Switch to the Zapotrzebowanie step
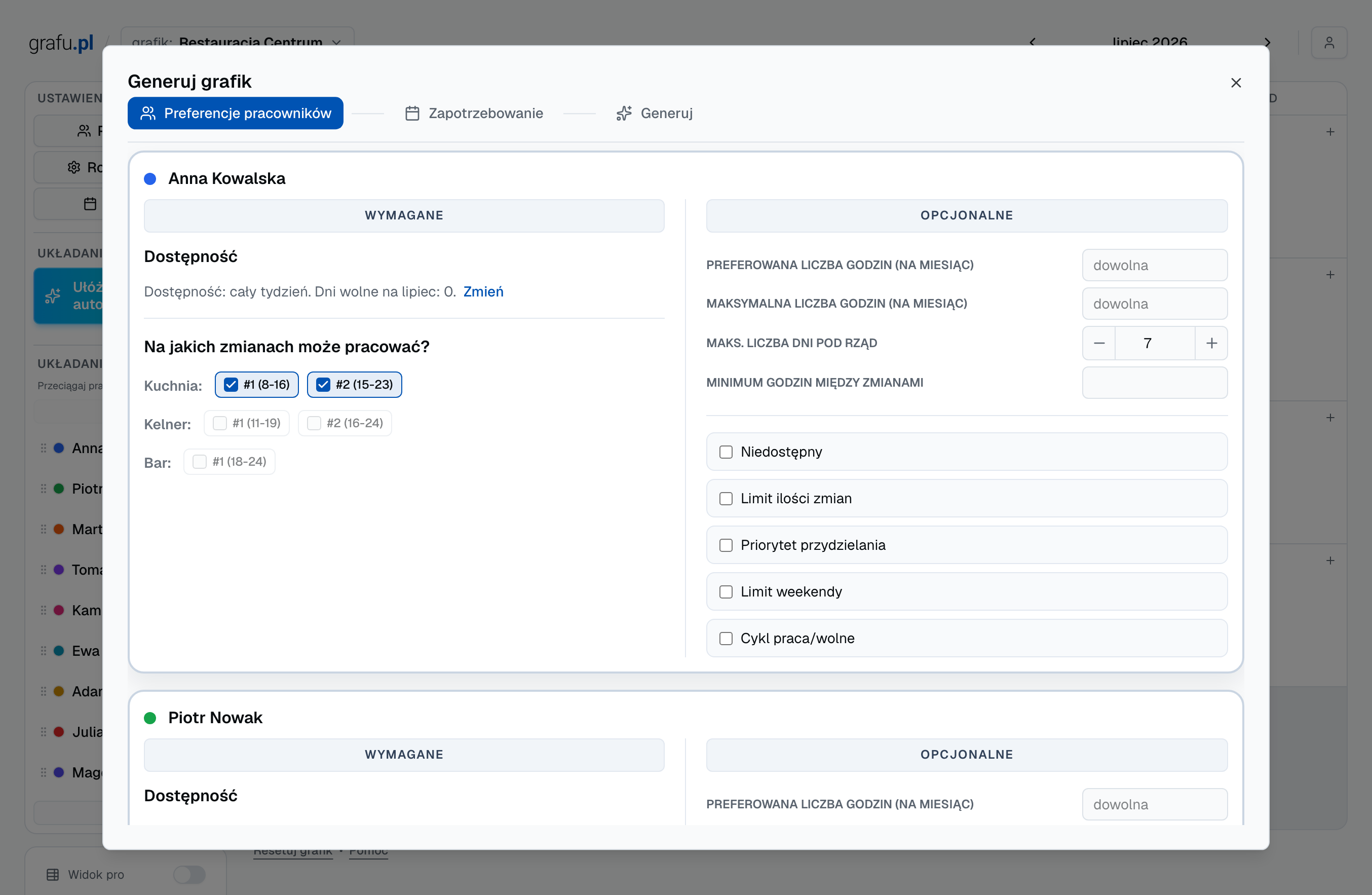Image resolution: width=1372 pixels, height=895 pixels. [474, 113]
